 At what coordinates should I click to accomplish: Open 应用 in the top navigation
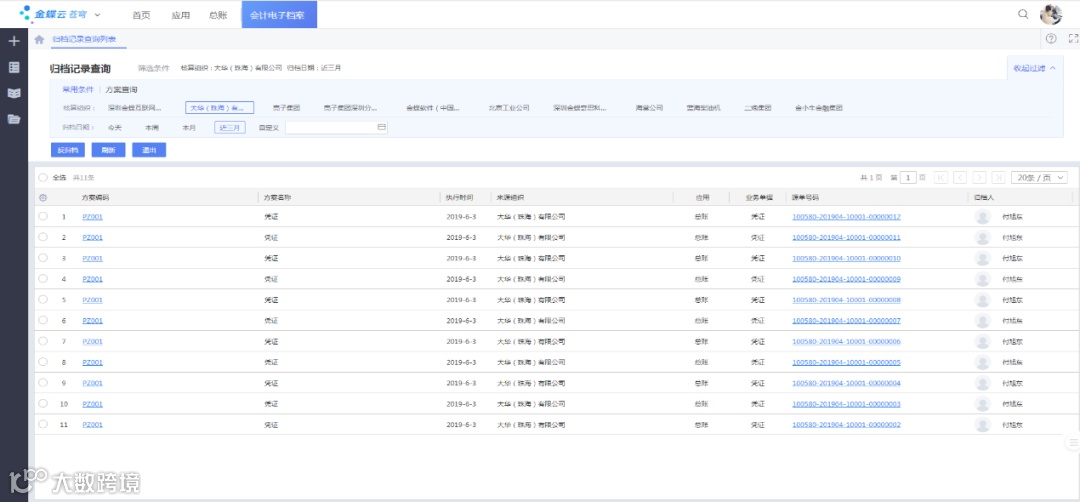[180, 15]
